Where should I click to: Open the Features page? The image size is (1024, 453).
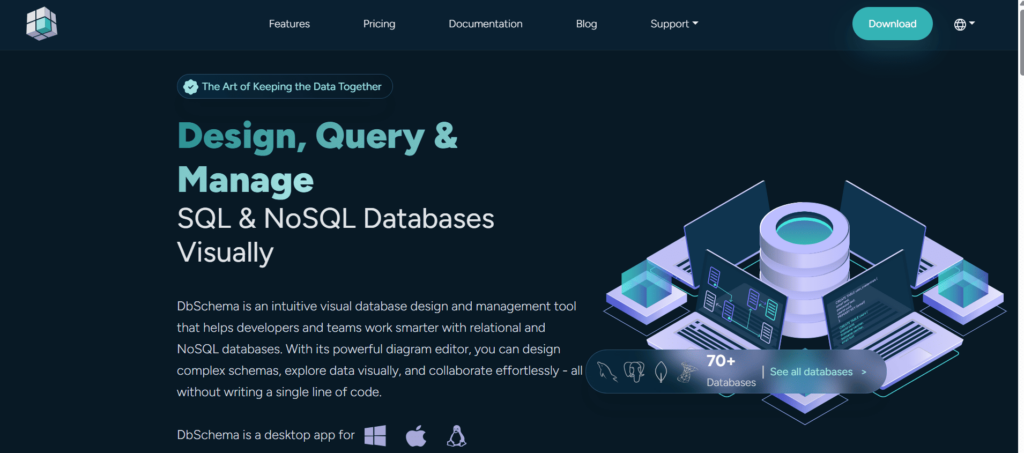coord(289,24)
